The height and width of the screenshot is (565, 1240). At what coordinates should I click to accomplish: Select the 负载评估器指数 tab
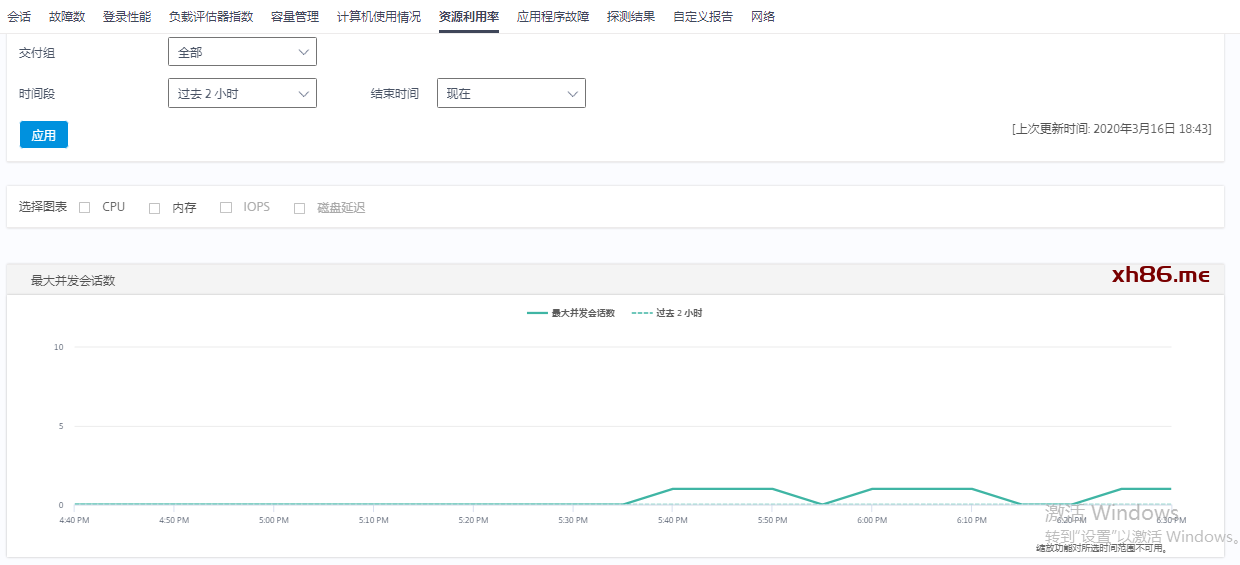coord(211,17)
